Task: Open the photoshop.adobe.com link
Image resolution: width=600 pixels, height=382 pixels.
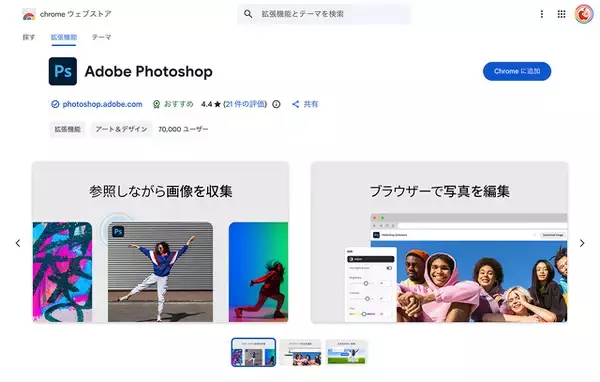Action: pyautogui.click(x=102, y=104)
